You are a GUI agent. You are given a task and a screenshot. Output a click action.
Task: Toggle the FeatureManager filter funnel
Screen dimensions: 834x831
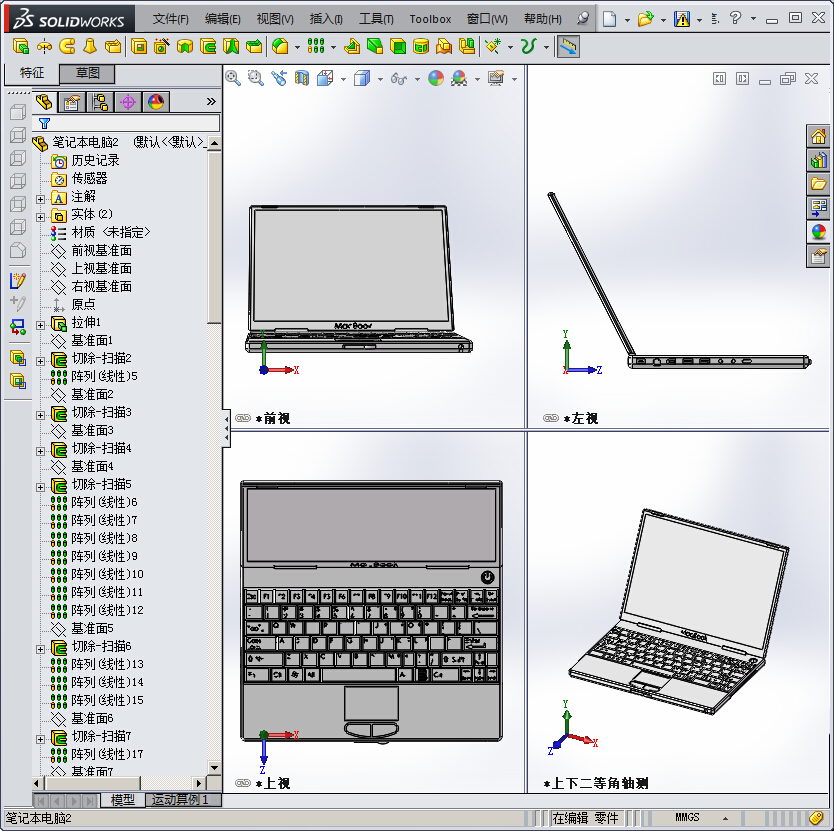(x=44, y=122)
